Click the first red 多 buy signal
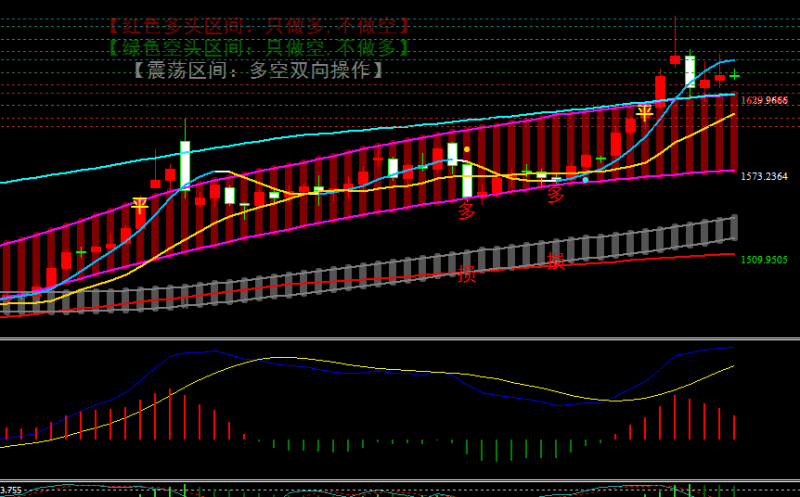Screen dimensions: 800x497 466,210
